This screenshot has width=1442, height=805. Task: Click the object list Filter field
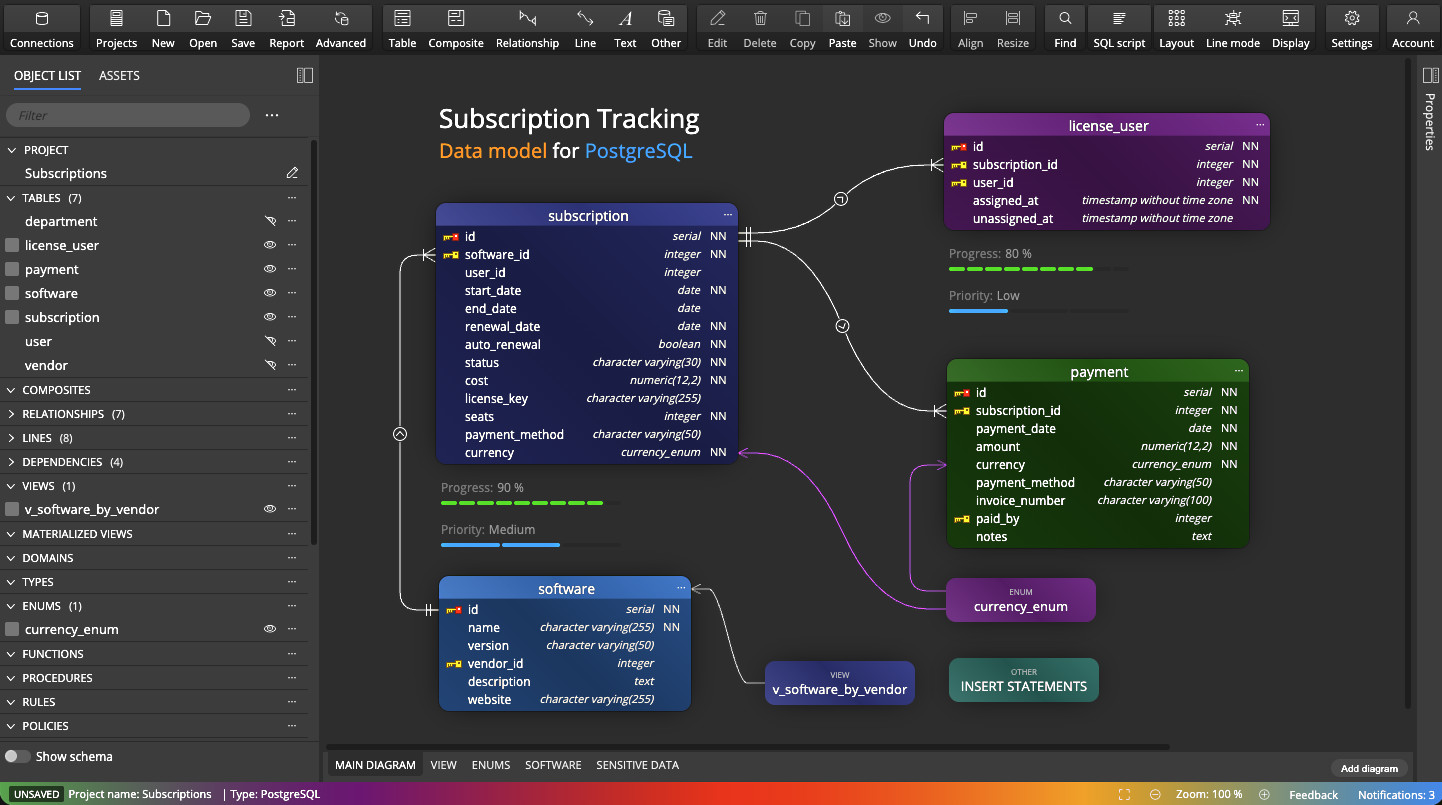click(127, 115)
